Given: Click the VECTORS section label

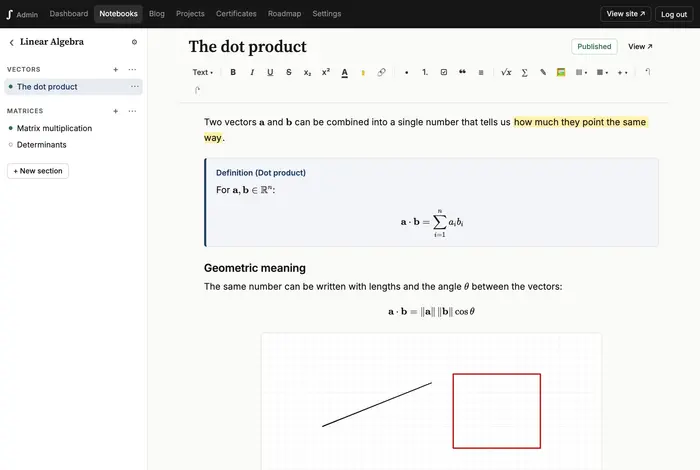Looking at the screenshot, I should click(24, 69).
